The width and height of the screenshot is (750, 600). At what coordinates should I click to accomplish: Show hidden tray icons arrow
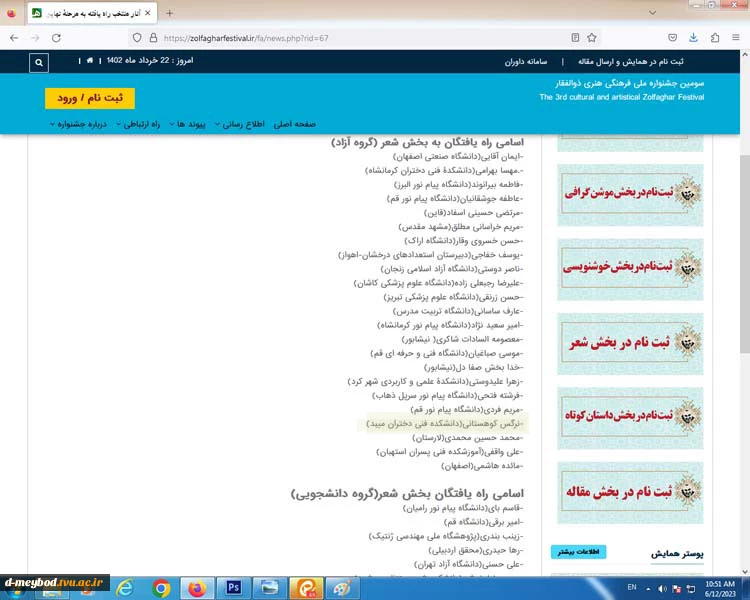point(649,589)
